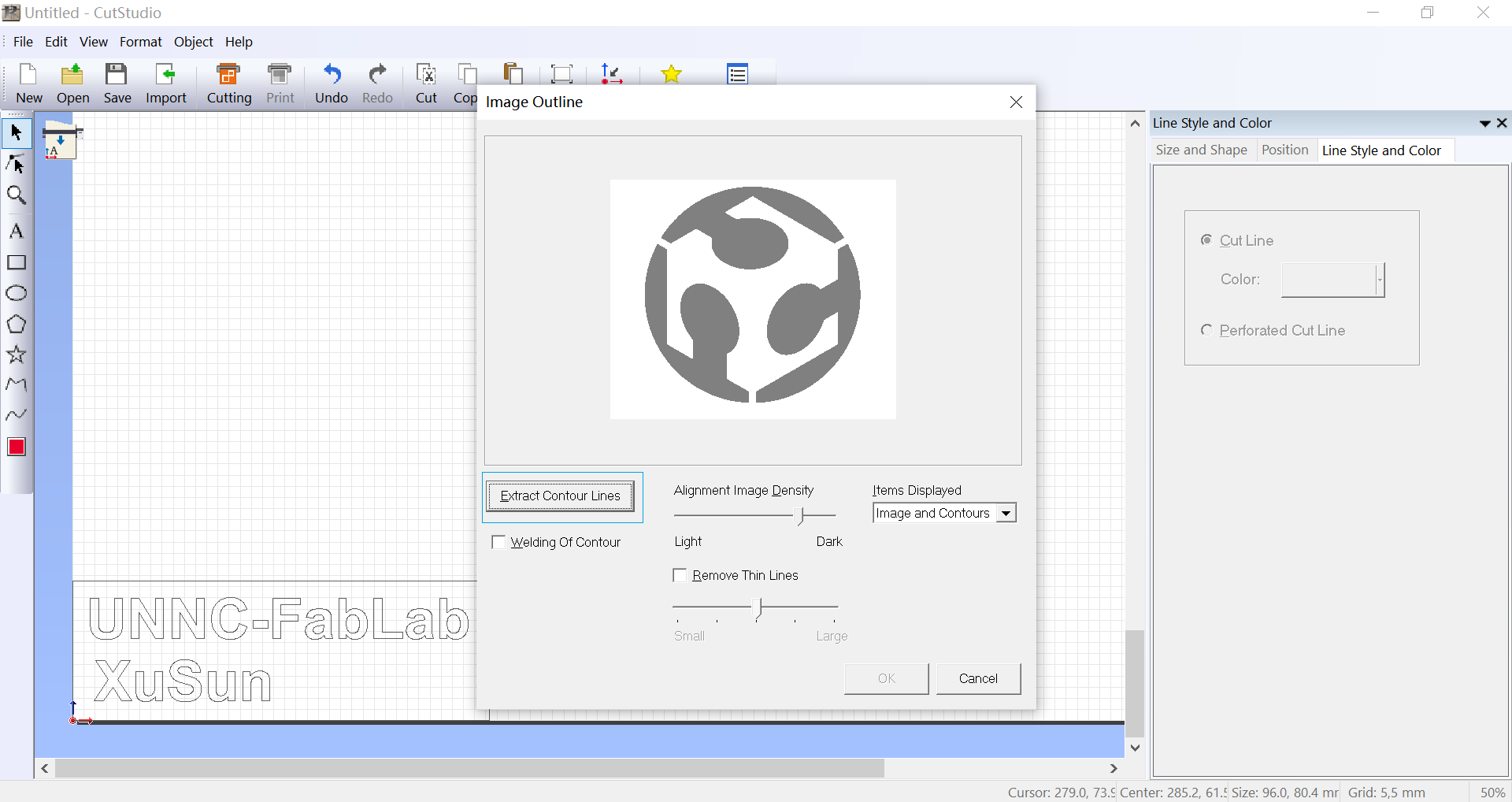The width and height of the screenshot is (1512, 802).
Task: Save the document via Save icon
Action: pos(117,84)
